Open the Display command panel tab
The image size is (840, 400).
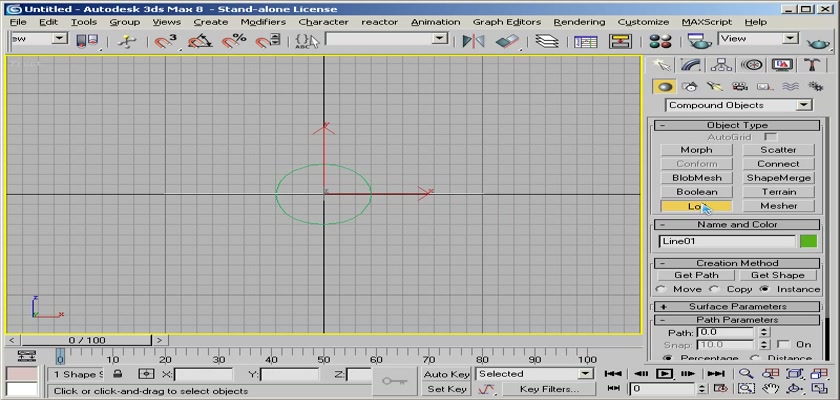point(782,65)
